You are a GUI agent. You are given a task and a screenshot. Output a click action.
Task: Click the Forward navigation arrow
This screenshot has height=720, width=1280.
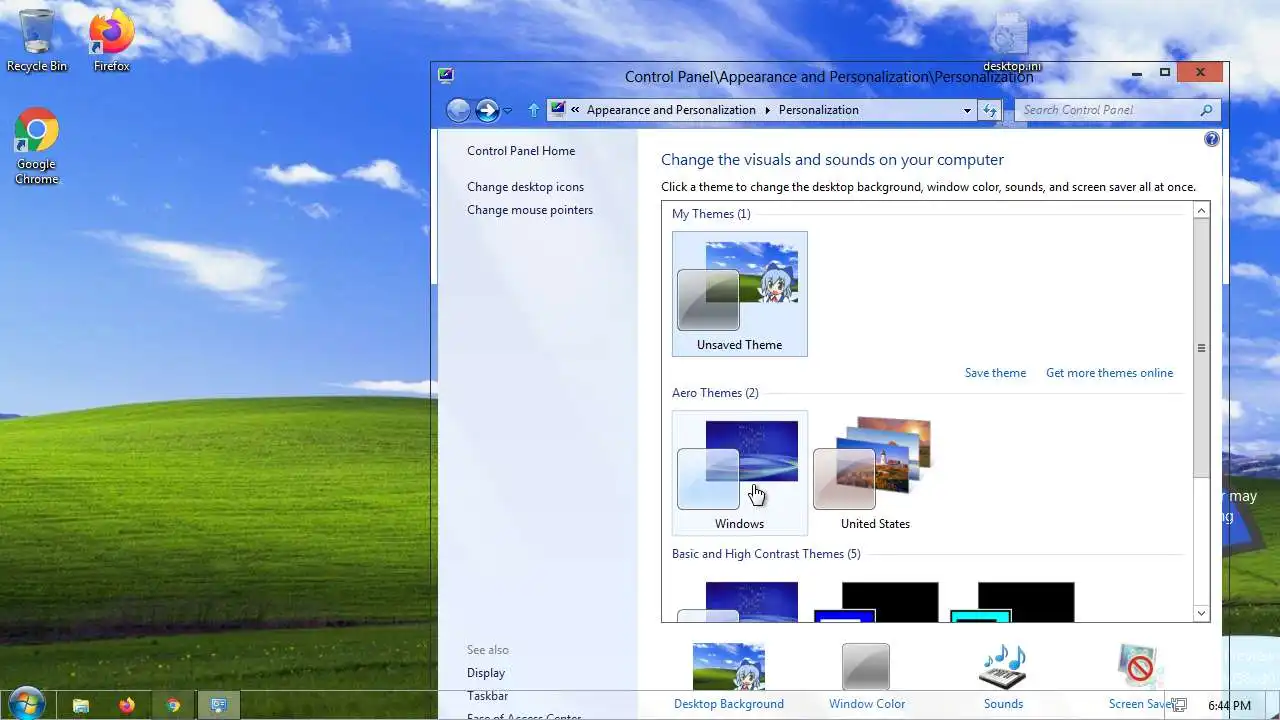tap(487, 110)
